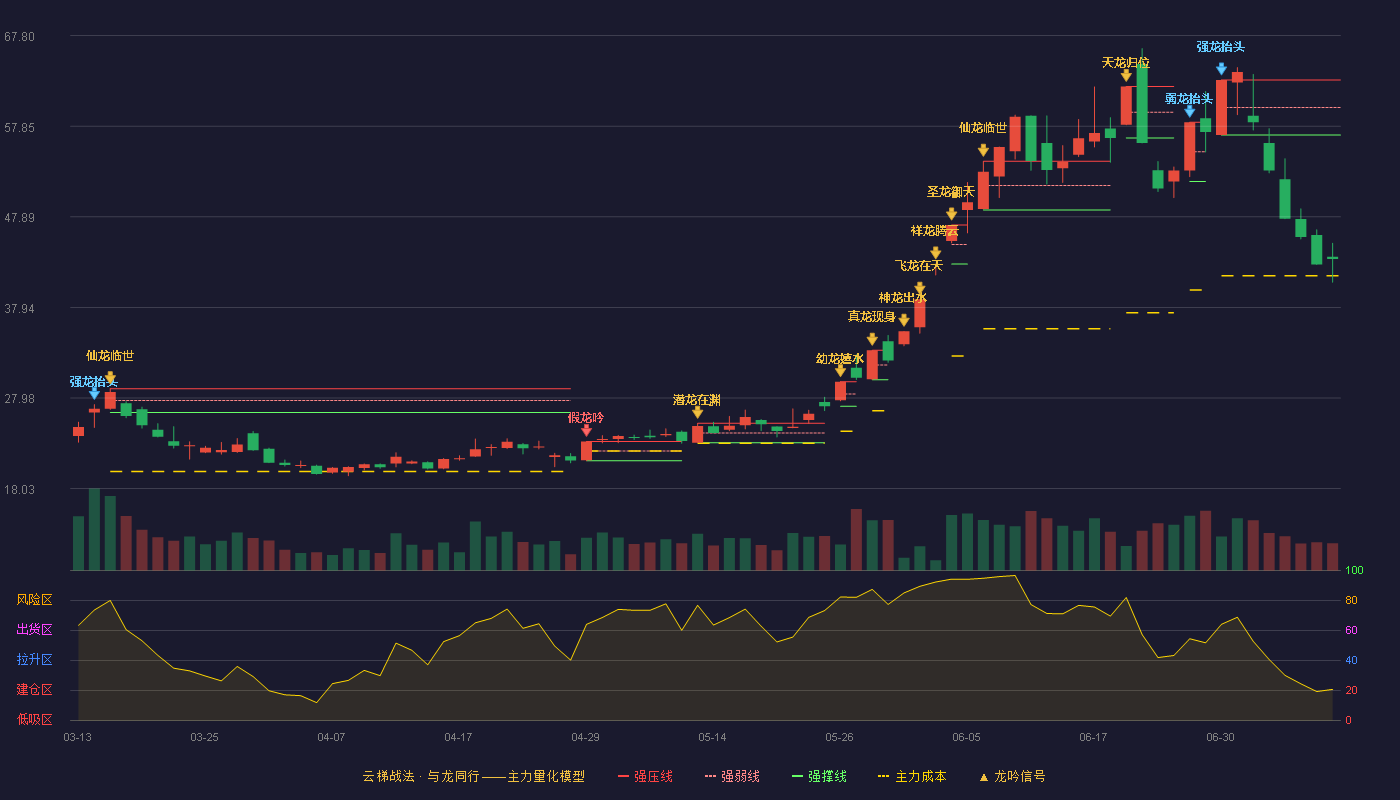Select the 飞龙在天 arrow marker
The width and height of the screenshot is (1400, 800).
(x=920, y=287)
